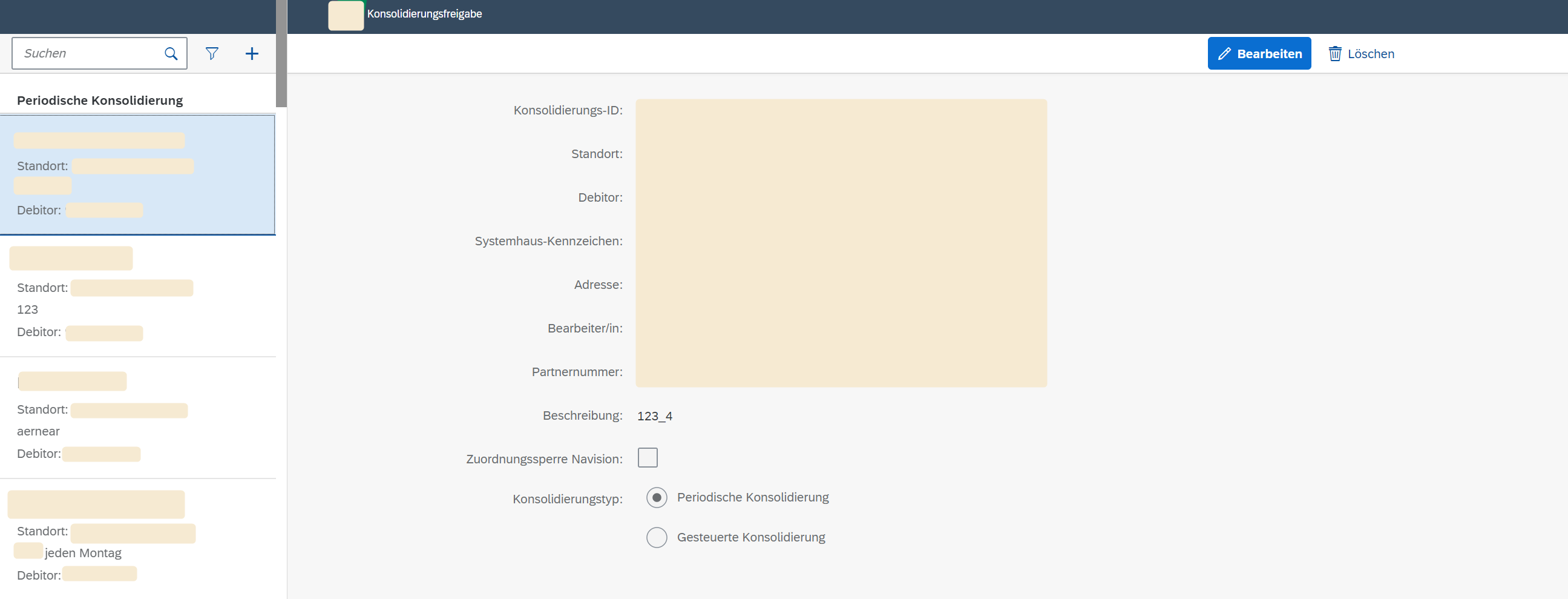Click the search magnifier icon

pos(171,54)
